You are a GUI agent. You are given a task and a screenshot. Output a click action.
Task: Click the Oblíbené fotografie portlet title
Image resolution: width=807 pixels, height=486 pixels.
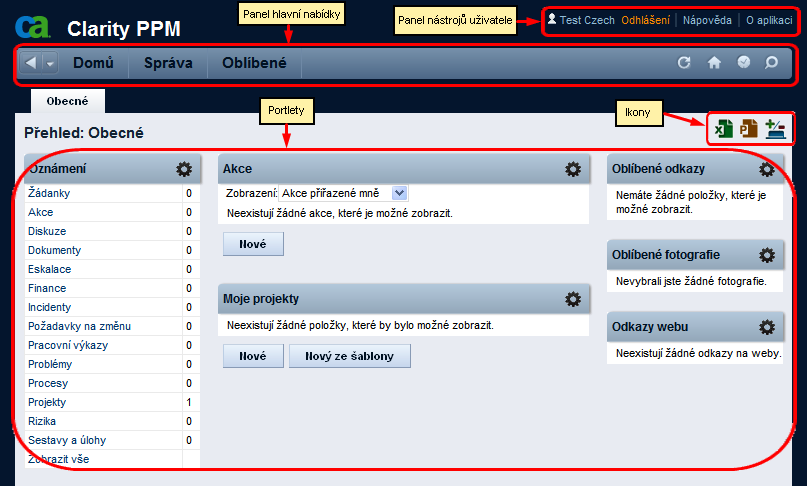[666, 255]
